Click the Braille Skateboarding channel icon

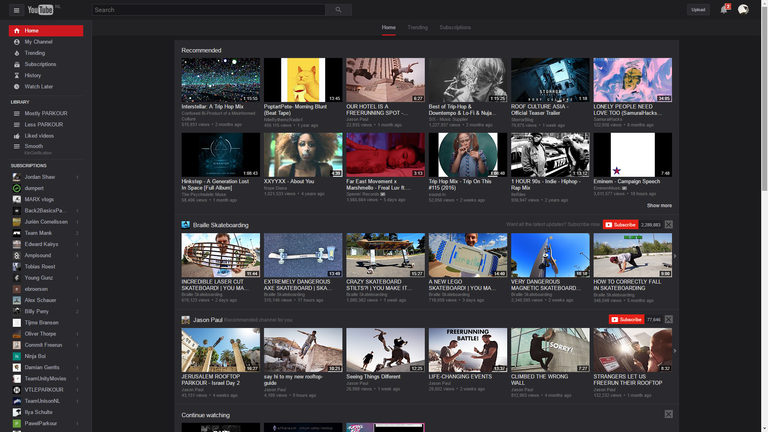[x=186, y=225]
